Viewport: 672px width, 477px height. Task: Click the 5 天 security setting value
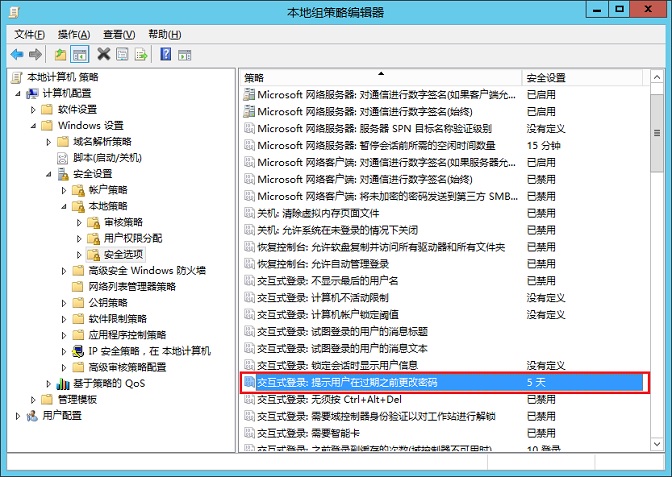pos(536,382)
